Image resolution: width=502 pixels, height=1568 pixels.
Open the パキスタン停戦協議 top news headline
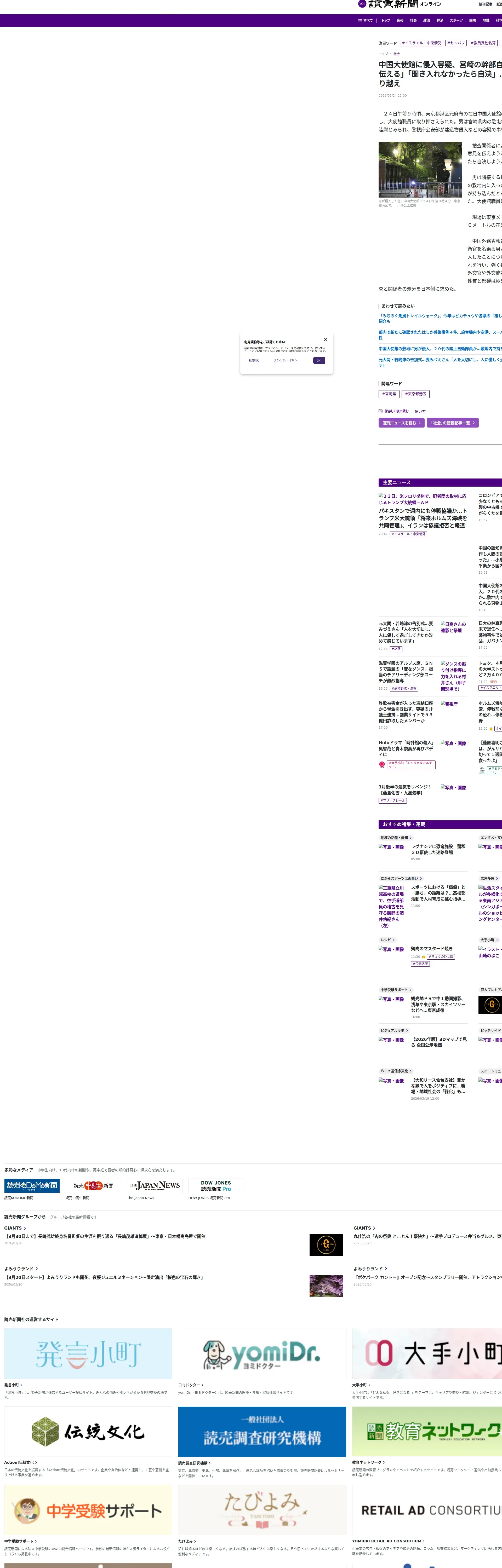coord(423,518)
